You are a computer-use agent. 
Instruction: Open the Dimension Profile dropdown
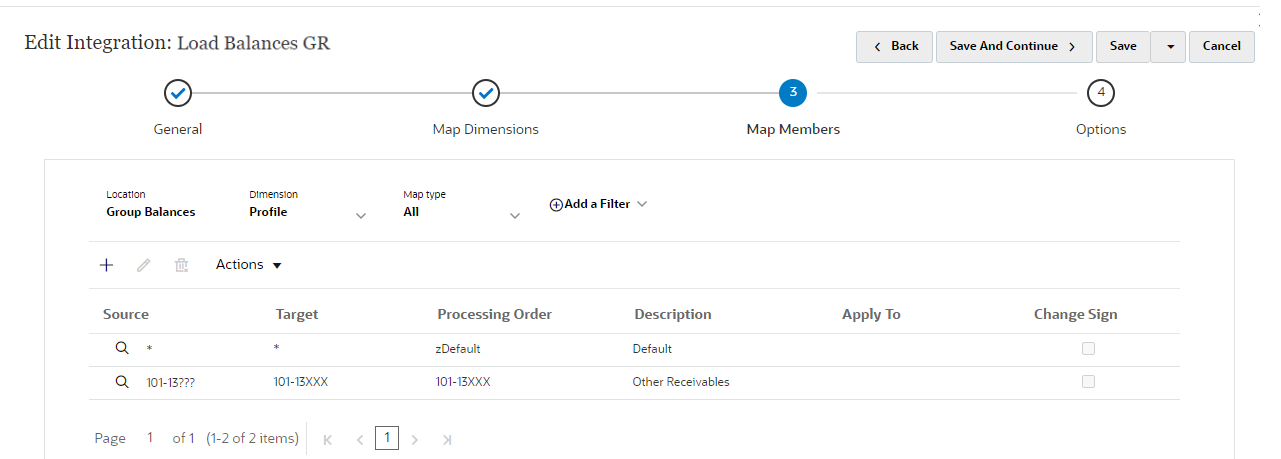click(361, 216)
